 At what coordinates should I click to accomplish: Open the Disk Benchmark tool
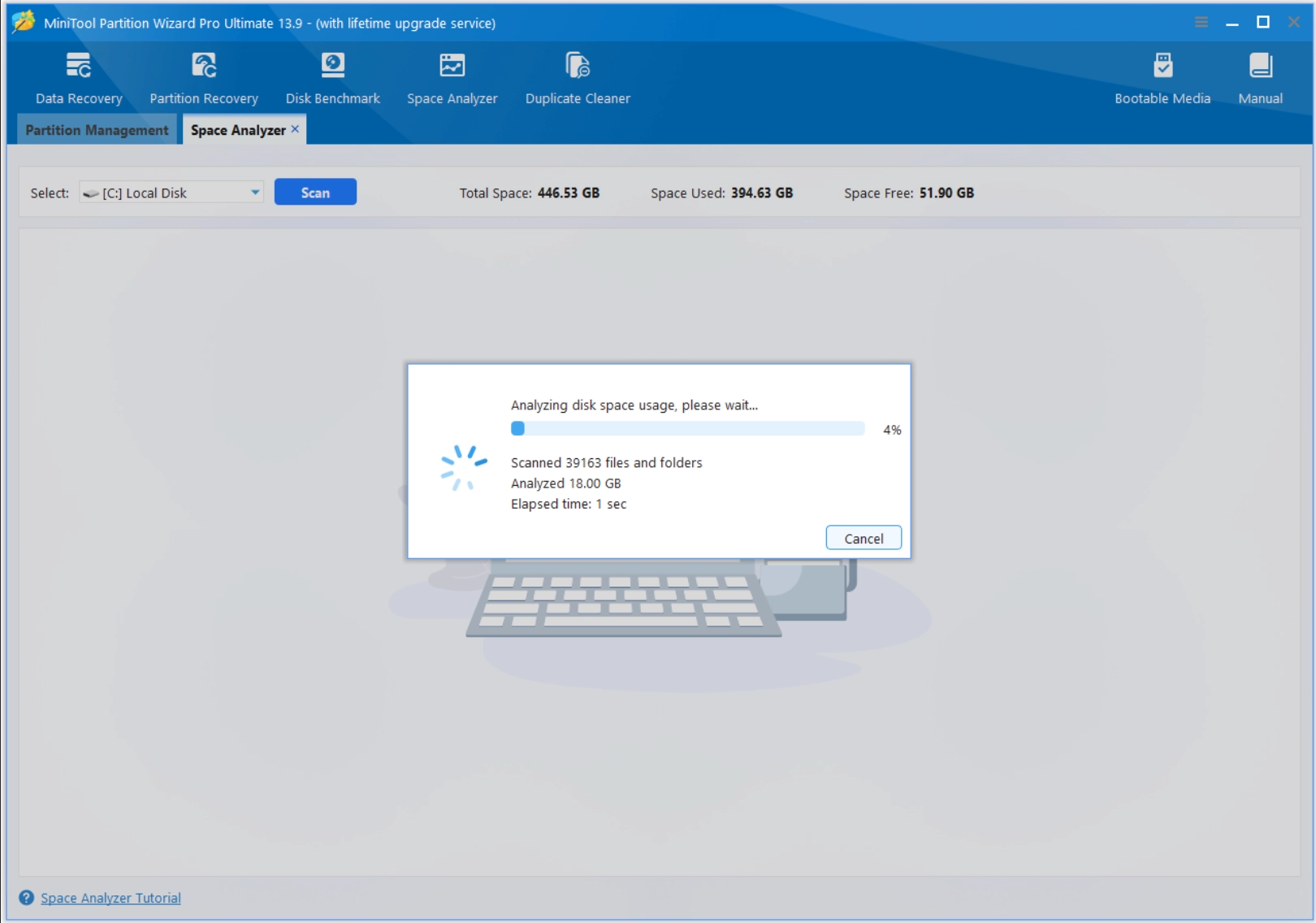click(332, 65)
